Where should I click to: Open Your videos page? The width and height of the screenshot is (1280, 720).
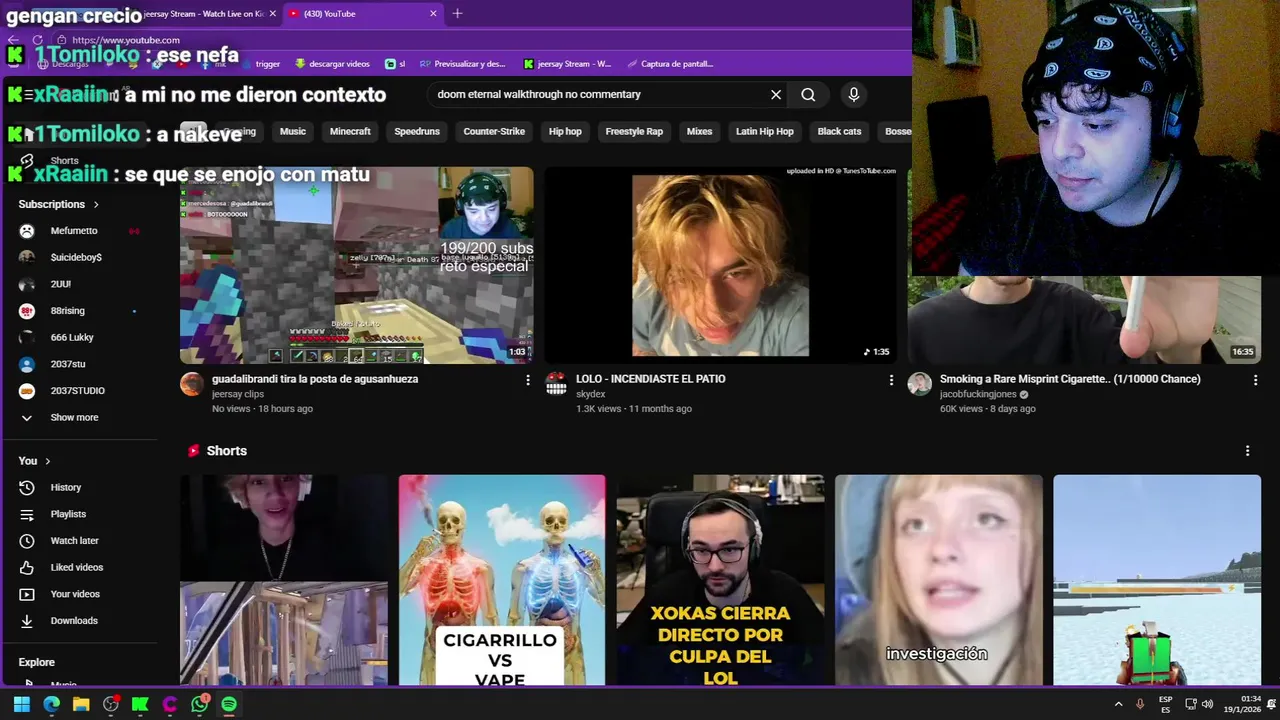(x=75, y=594)
